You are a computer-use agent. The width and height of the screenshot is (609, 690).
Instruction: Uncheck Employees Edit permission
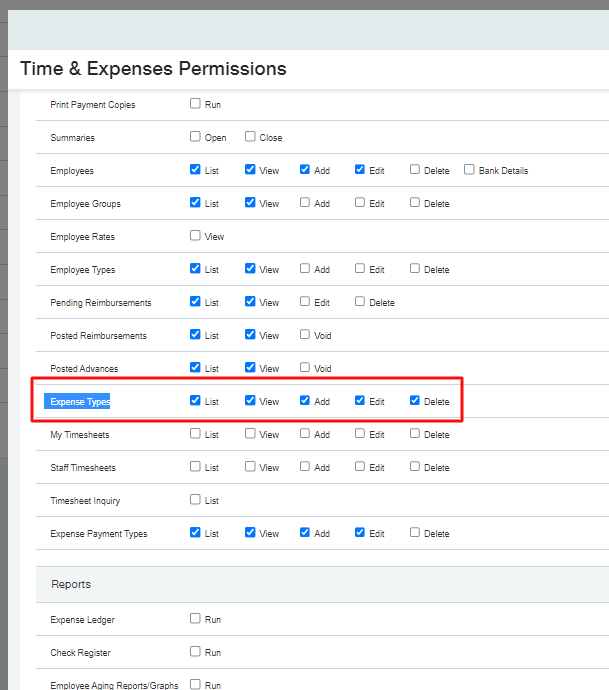(x=360, y=169)
